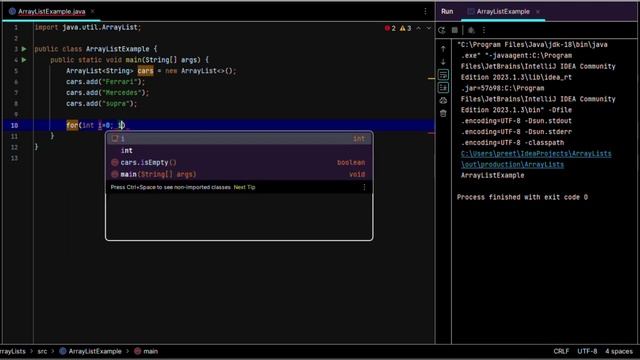Click the red error stripe marker

click(431, 133)
